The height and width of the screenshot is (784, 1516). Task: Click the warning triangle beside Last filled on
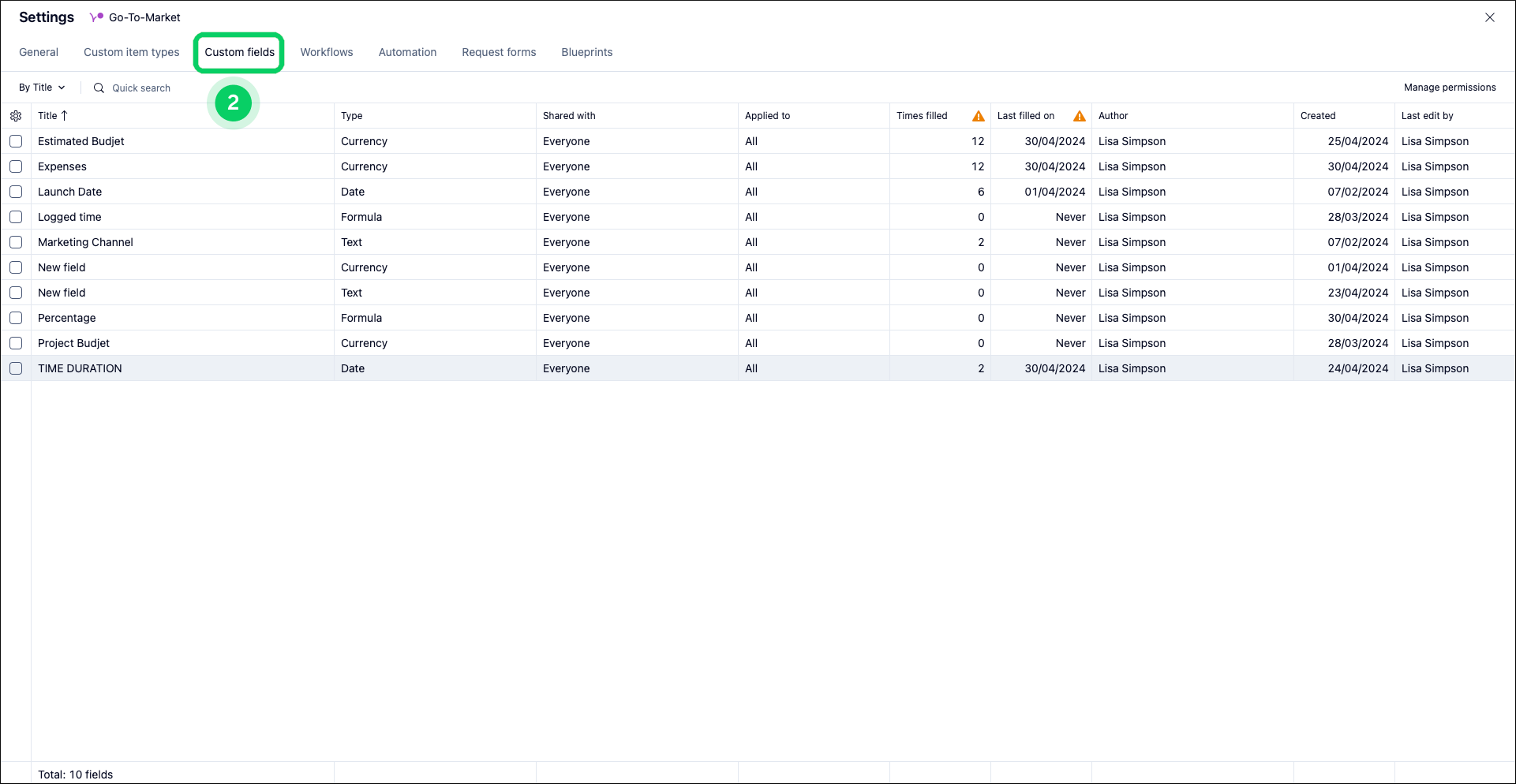click(1079, 115)
